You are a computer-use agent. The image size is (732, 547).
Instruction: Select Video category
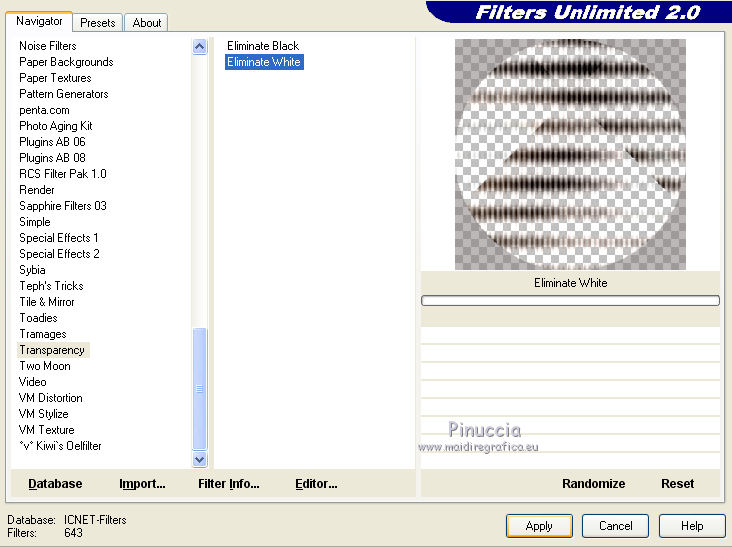point(33,382)
